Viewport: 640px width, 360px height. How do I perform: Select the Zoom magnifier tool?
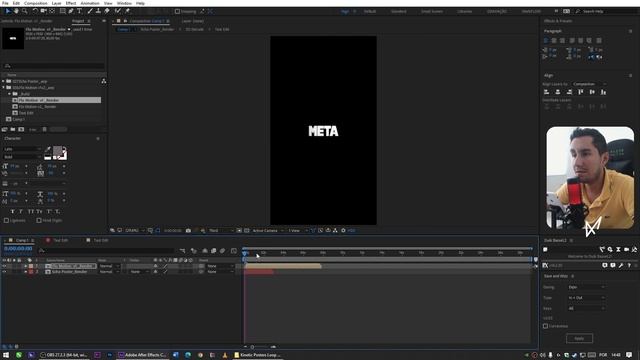tap(24, 11)
